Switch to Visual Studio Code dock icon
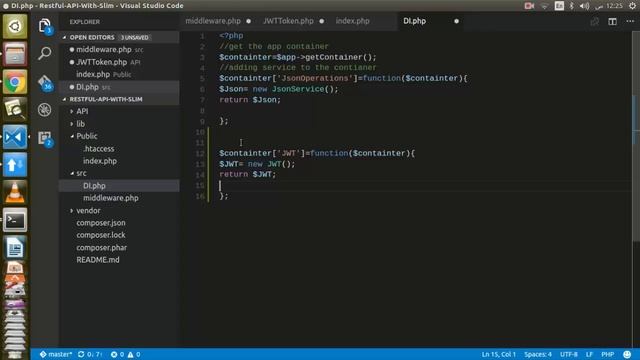The height and width of the screenshot is (360, 640). 15,137
